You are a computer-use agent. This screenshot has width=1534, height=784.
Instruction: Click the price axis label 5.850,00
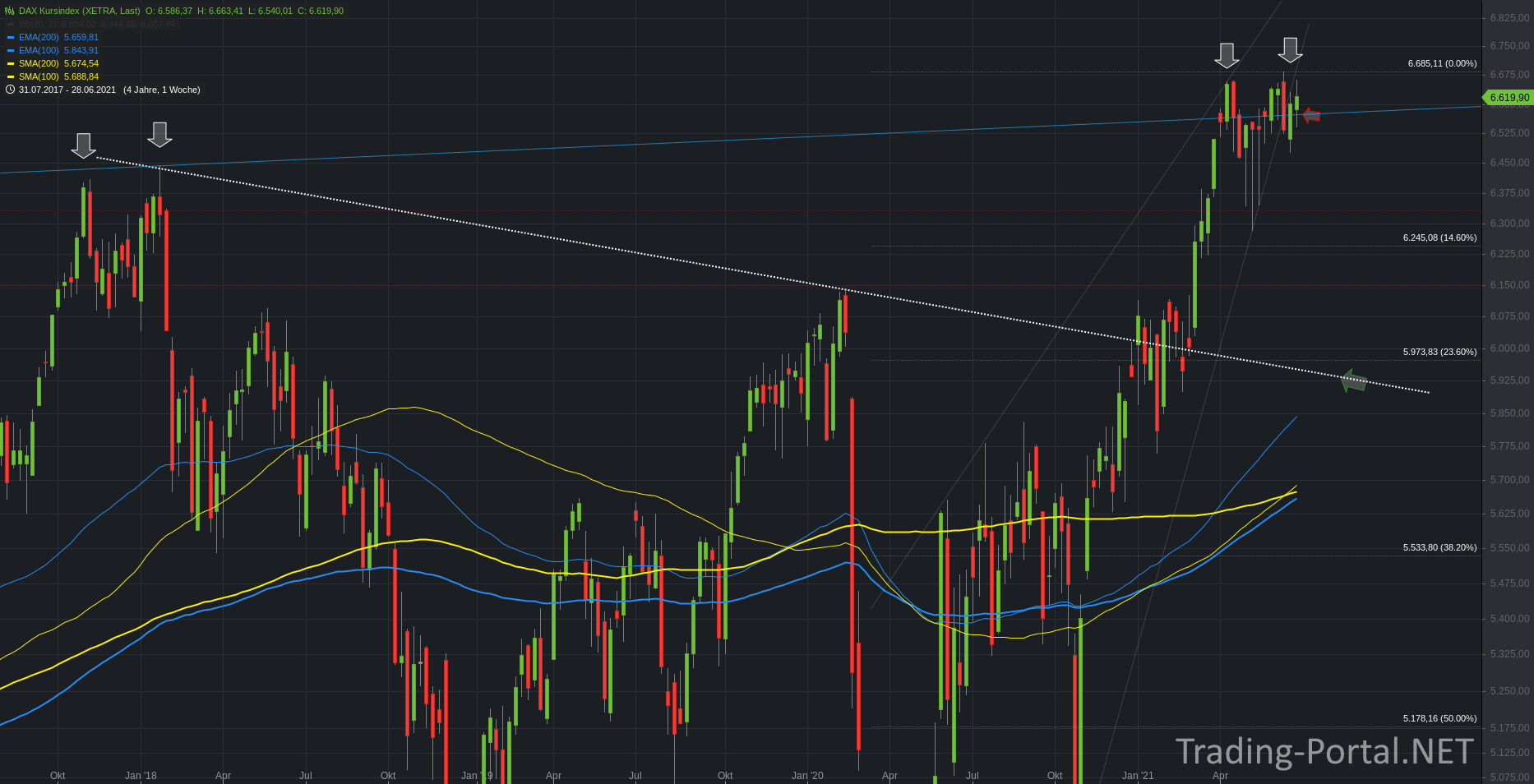coord(1510,413)
